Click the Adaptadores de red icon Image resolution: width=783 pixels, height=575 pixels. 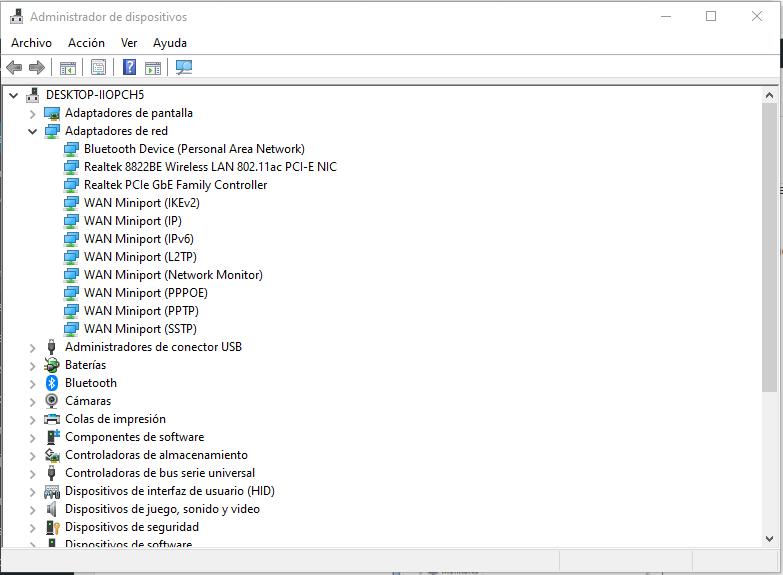pyautogui.click(x=52, y=131)
